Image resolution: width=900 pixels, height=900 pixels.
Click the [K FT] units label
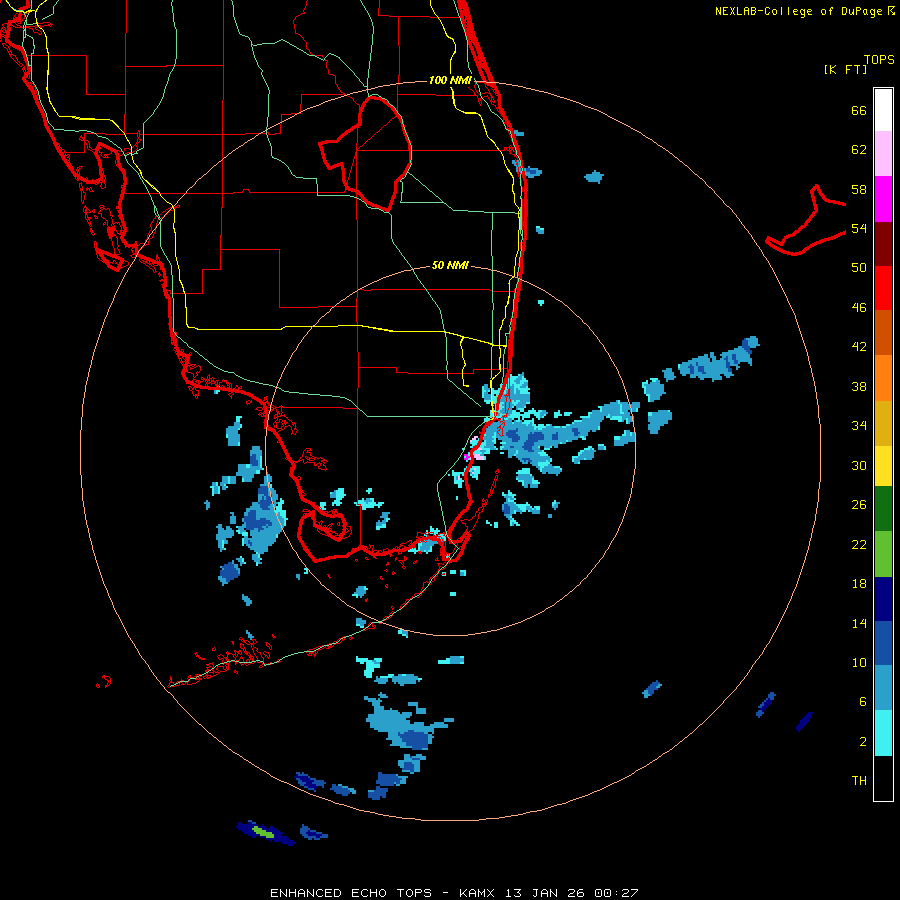point(846,69)
